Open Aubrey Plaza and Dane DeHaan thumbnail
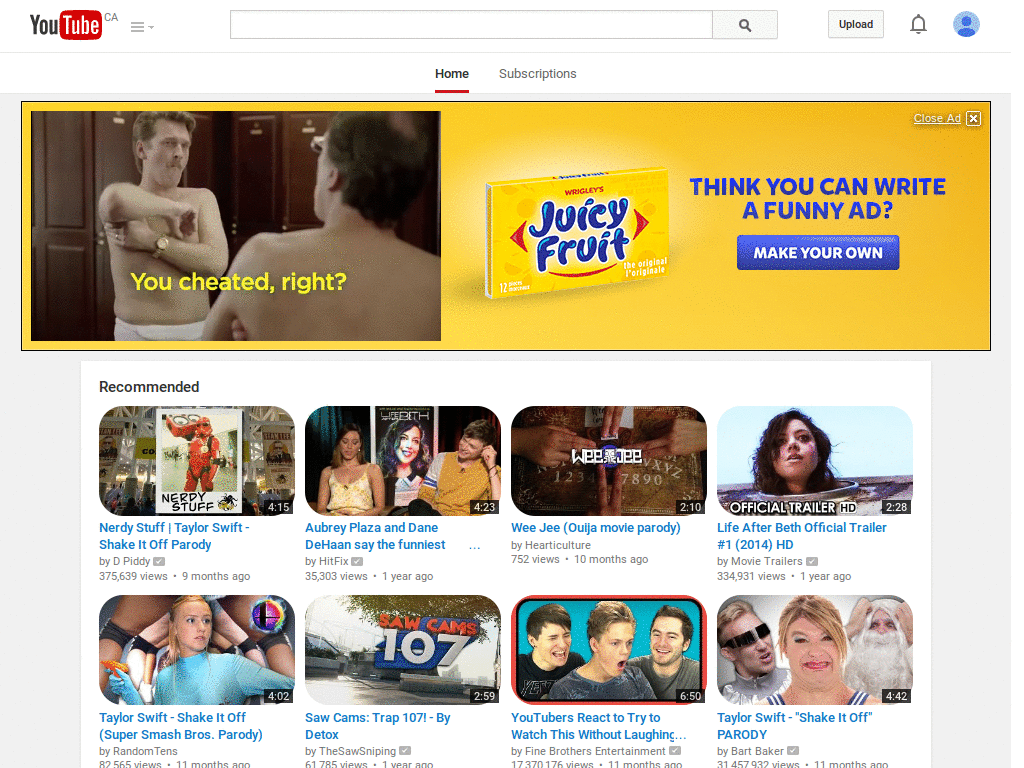Image resolution: width=1024 pixels, height=768 pixels. [403, 461]
